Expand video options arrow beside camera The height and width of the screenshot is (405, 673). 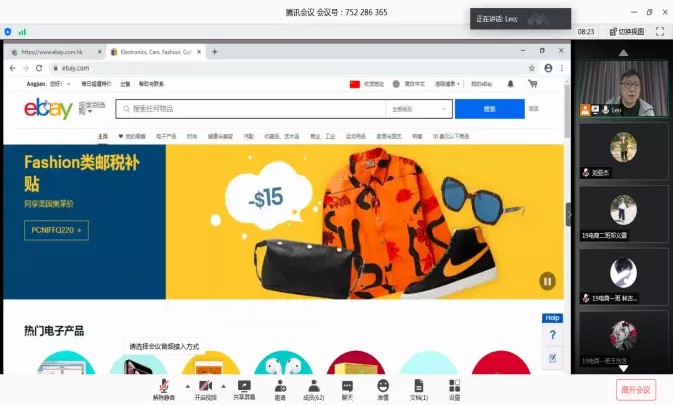[224, 385]
